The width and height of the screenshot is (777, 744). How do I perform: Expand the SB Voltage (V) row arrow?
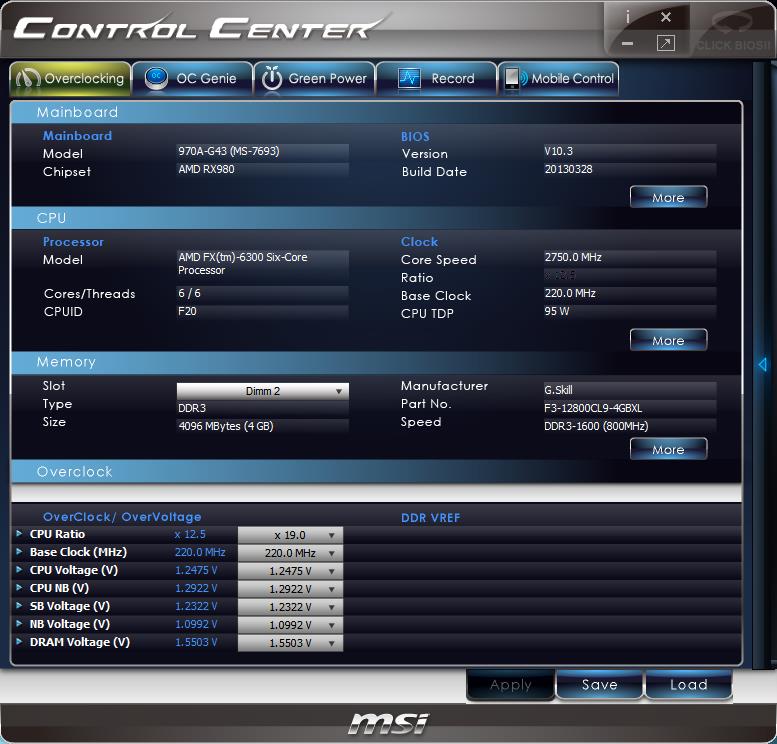(x=19, y=606)
